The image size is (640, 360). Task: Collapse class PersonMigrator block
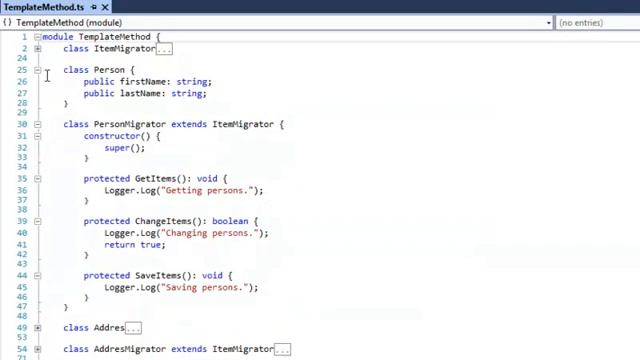click(38, 124)
